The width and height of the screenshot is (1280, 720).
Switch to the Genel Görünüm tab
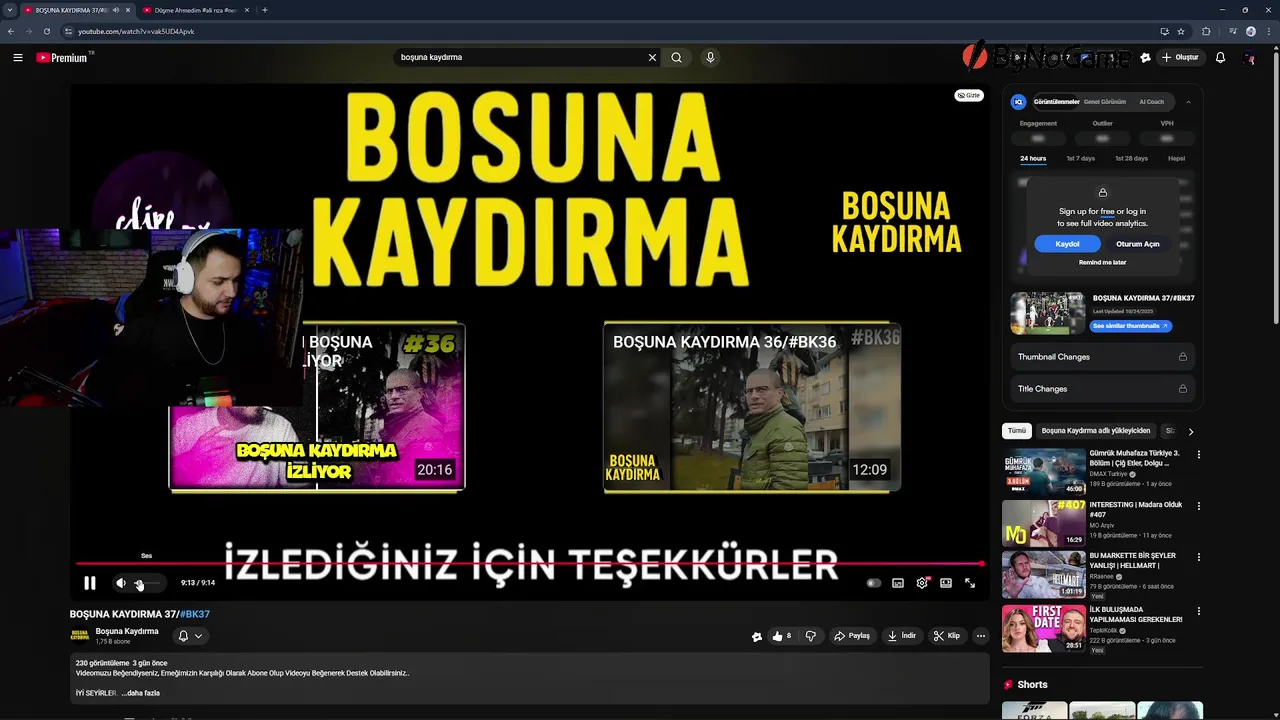(x=1105, y=102)
